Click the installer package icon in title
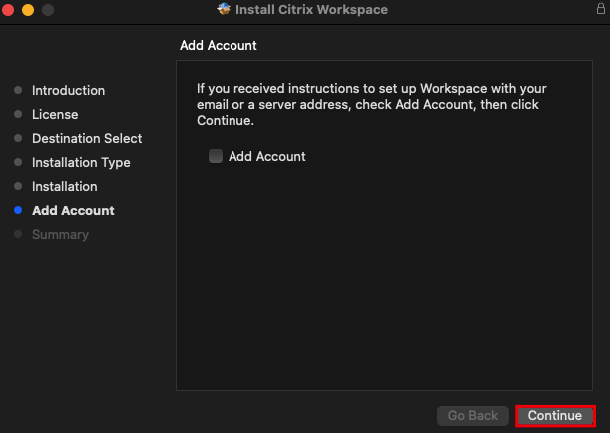 coord(224,9)
